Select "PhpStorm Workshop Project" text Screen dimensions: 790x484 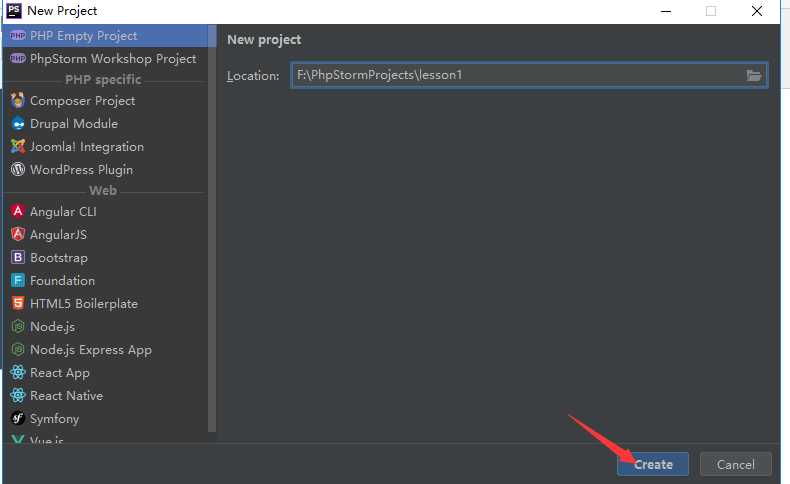pos(113,59)
